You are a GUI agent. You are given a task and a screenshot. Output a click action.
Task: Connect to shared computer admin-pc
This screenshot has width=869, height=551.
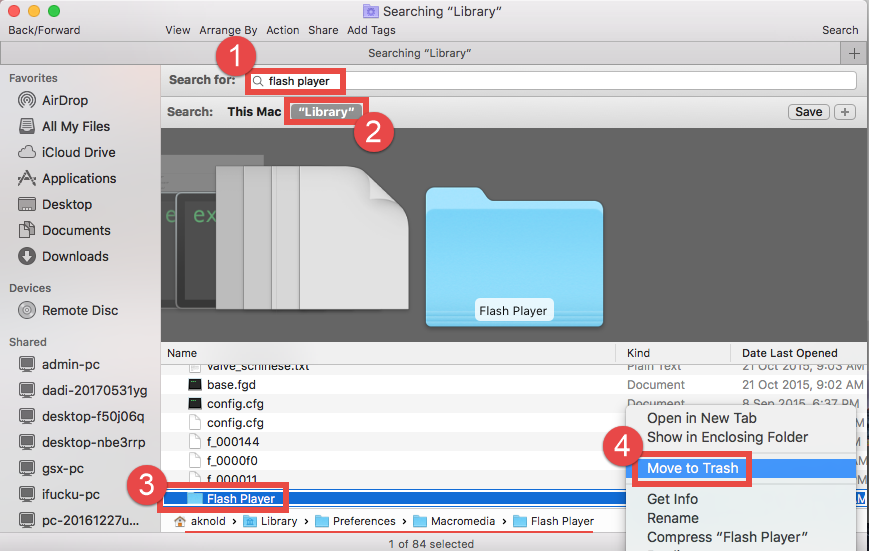59,364
